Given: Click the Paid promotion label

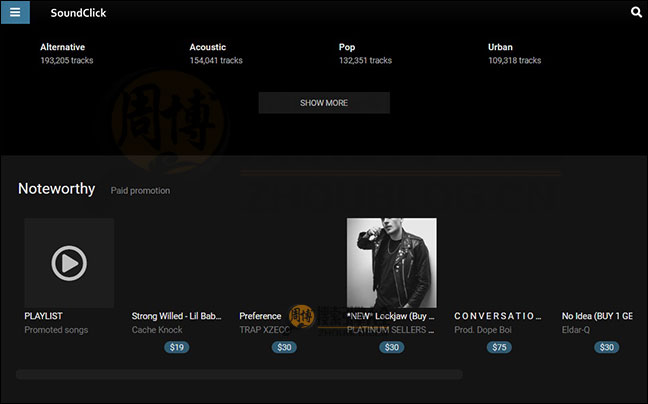Looking at the screenshot, I should tap(140, 190).
